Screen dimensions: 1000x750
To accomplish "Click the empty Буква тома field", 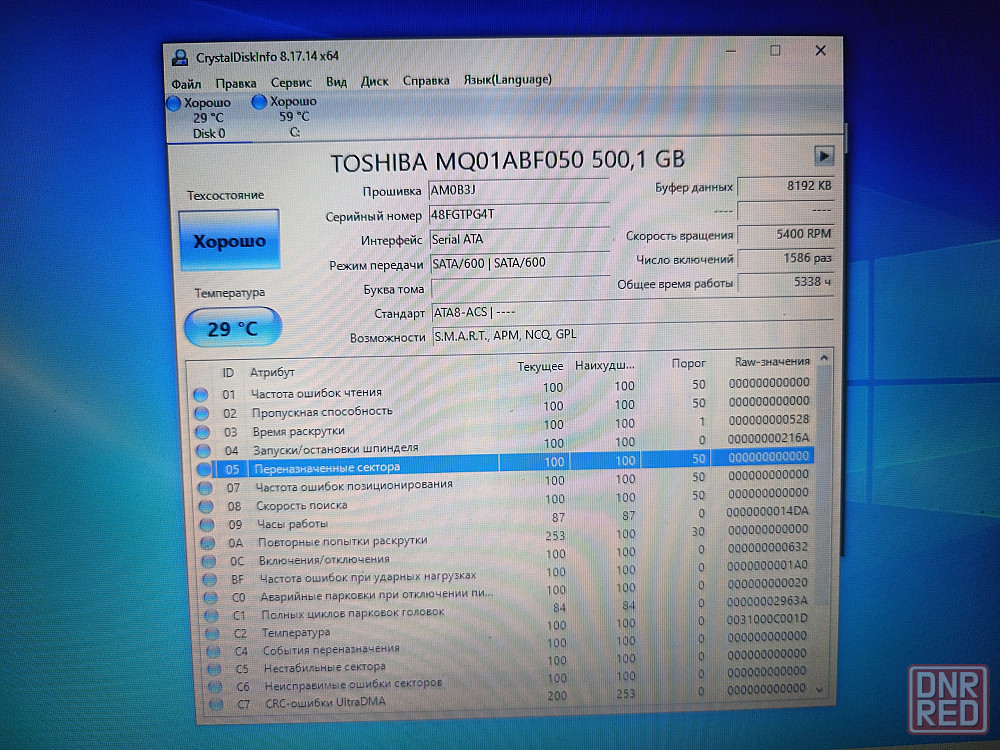I will 520,288.
